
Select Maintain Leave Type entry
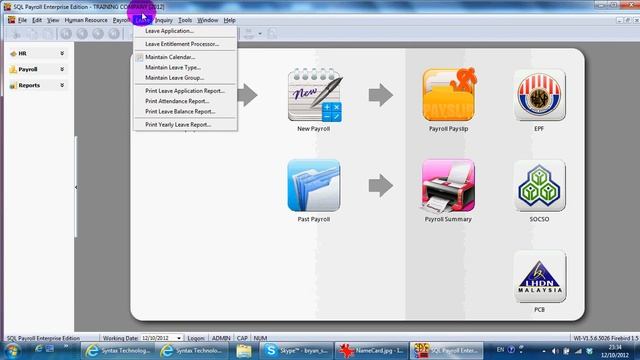185,67
